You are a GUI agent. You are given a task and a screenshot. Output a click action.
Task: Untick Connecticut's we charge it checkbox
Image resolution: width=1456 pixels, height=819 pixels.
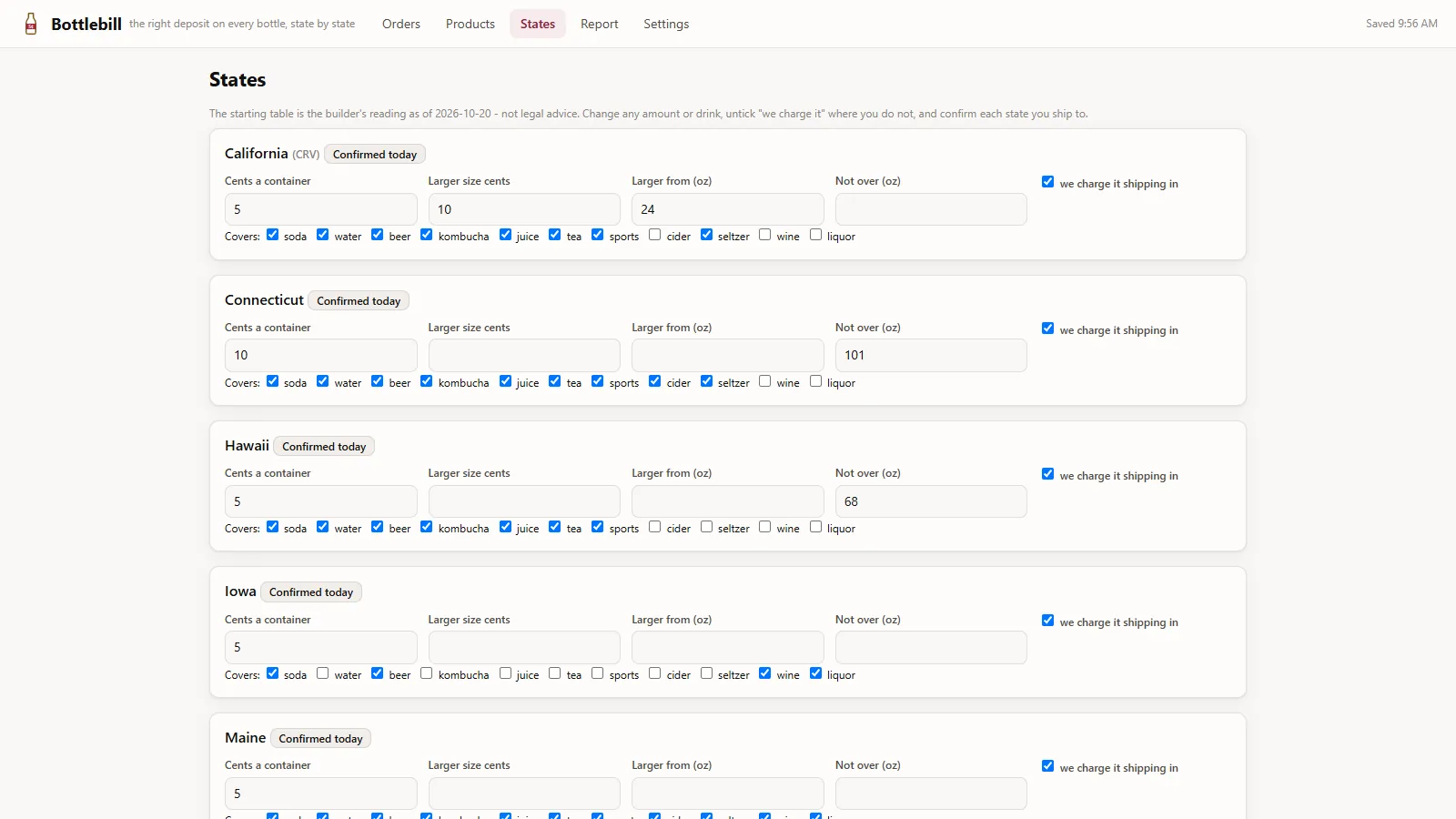point(1048,329)
